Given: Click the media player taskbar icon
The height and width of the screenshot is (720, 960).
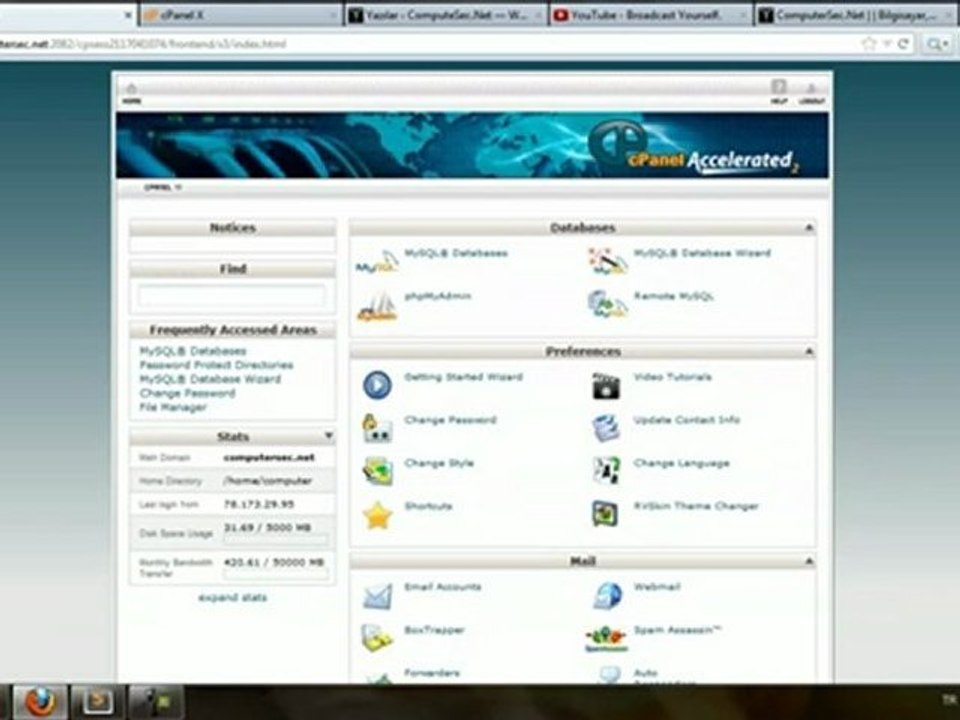Looking at the screenshot, I should pyautogui.click(x=97, y=702).
